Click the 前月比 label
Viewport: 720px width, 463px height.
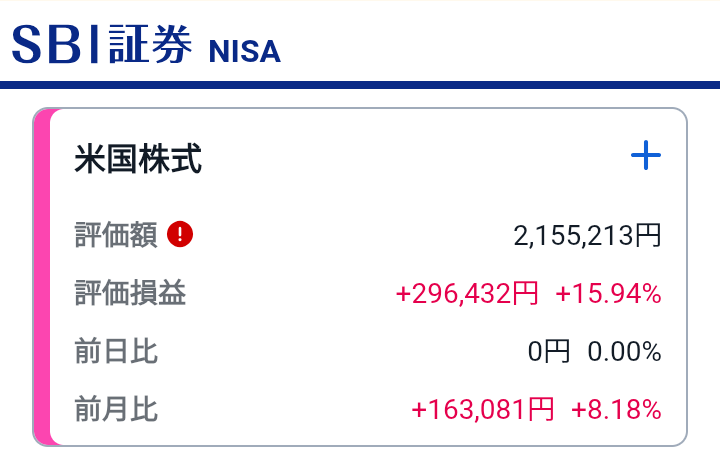pyautogui.click(x=116, y=409)
